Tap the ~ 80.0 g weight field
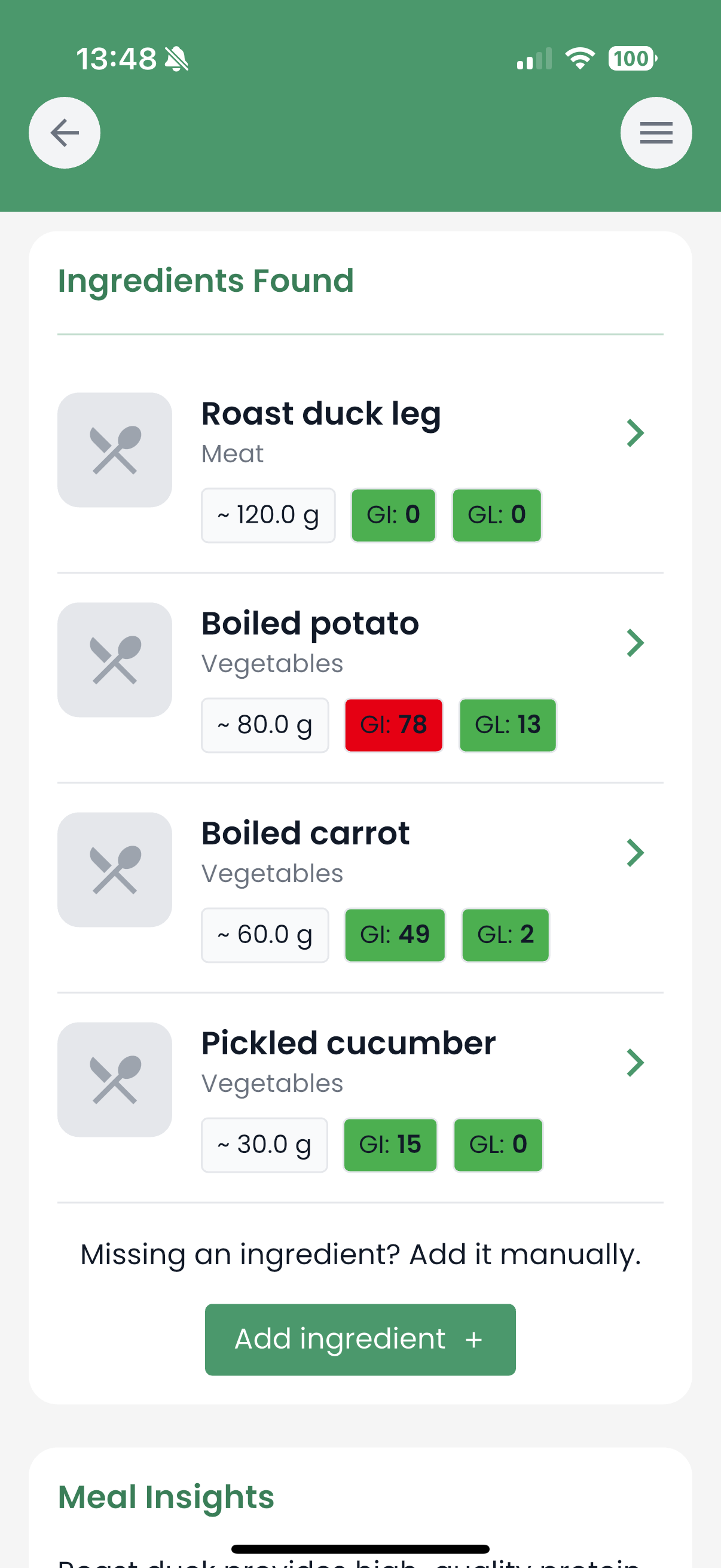 265,725
